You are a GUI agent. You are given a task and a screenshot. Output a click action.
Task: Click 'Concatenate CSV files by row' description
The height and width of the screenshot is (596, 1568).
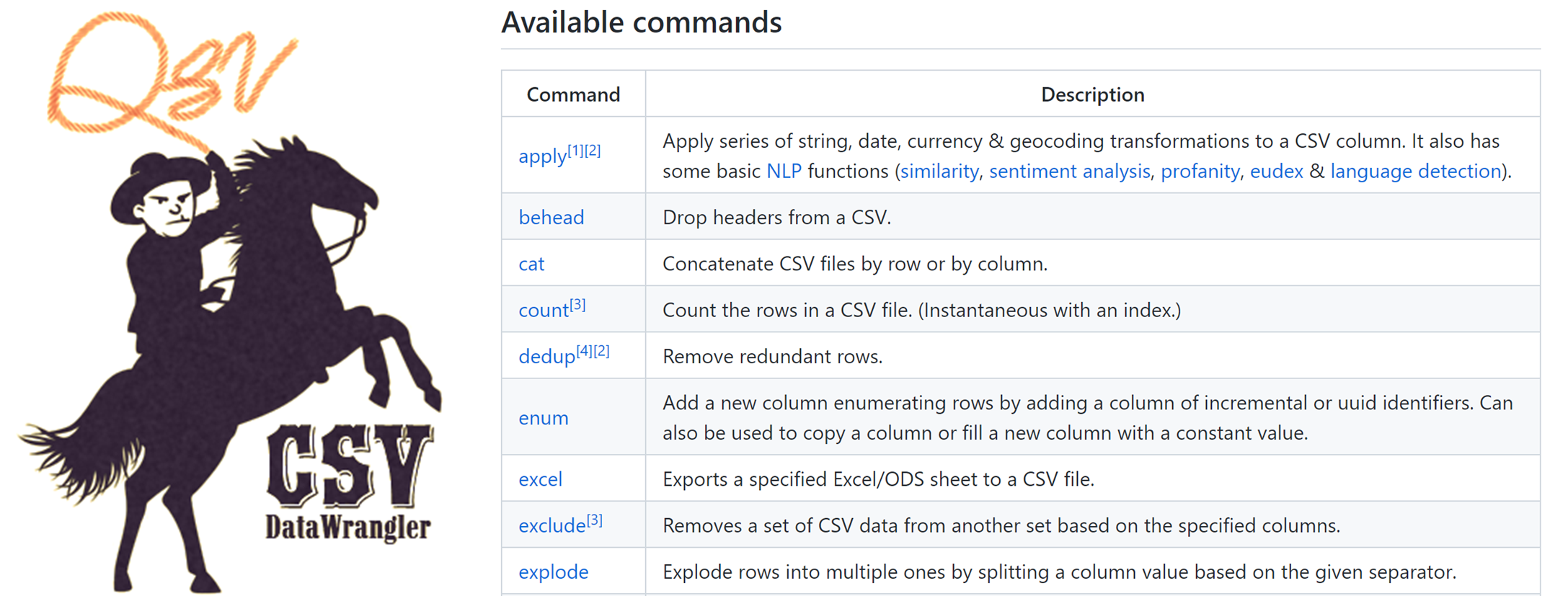pyautogui.click(x=855, y=264)
